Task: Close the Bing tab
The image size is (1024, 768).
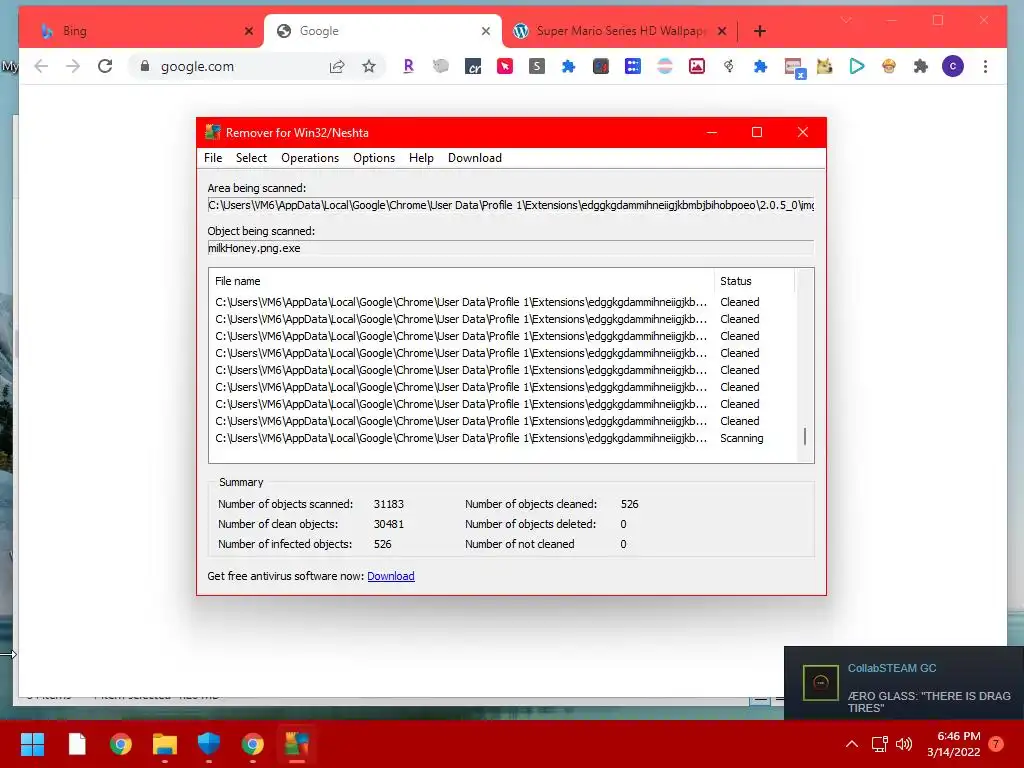Action: (249, 31)
